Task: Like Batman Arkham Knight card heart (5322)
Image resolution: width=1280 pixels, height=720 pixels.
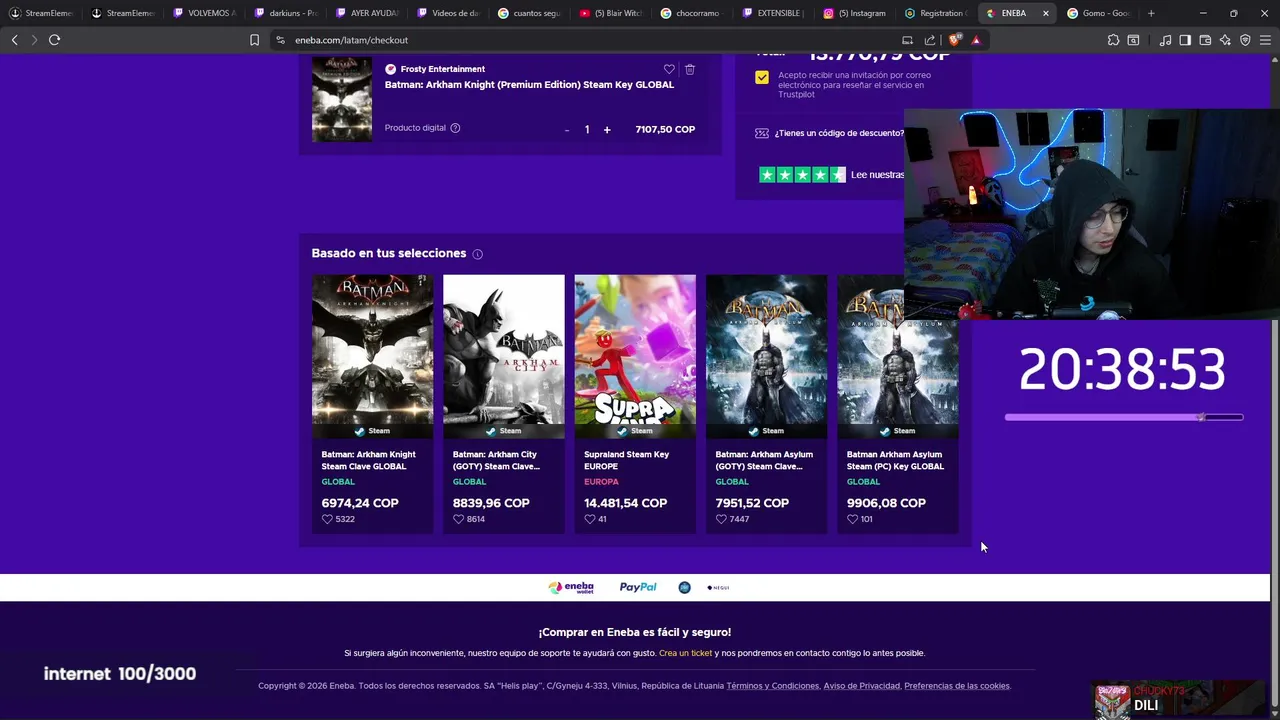Action: coord(327,519)
